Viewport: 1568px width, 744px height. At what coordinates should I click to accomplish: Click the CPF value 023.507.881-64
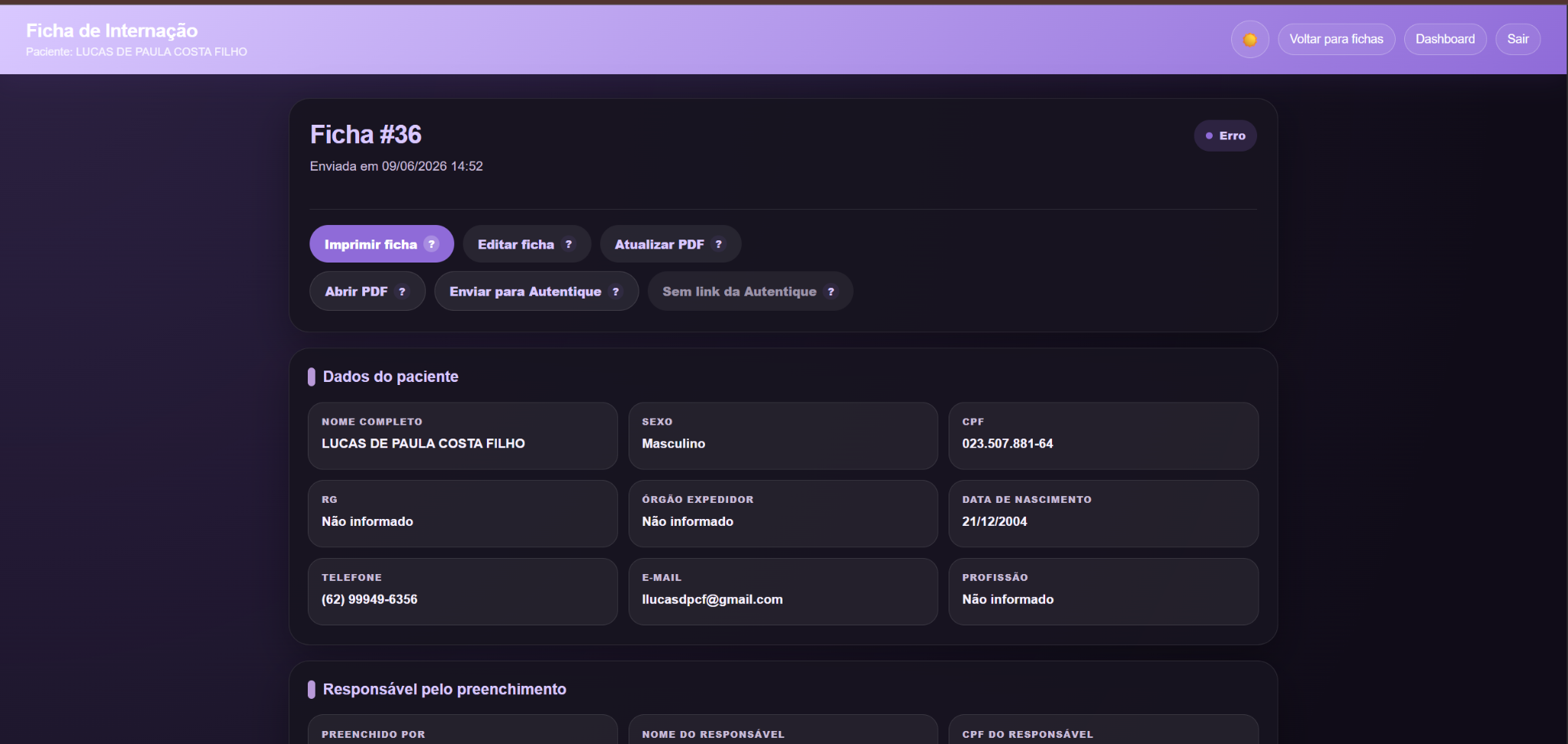[x=1008, y=444]
